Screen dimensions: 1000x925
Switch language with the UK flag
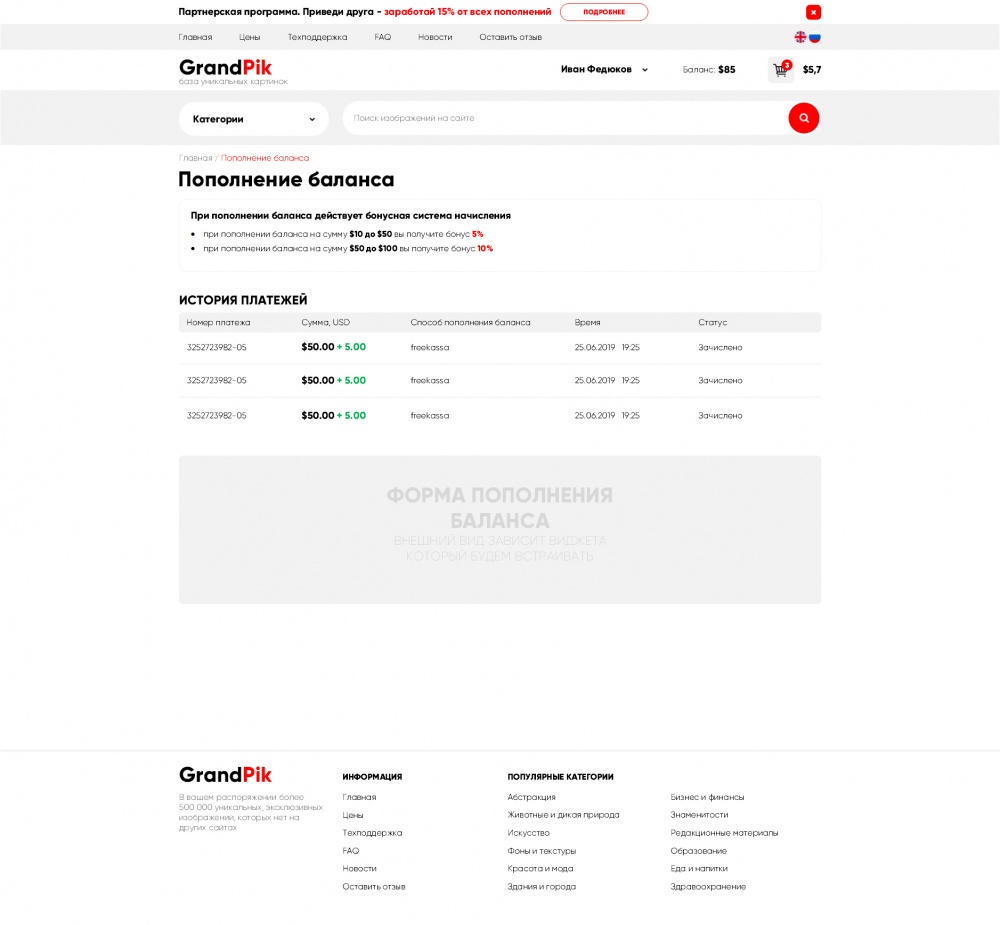click(800, 37)
